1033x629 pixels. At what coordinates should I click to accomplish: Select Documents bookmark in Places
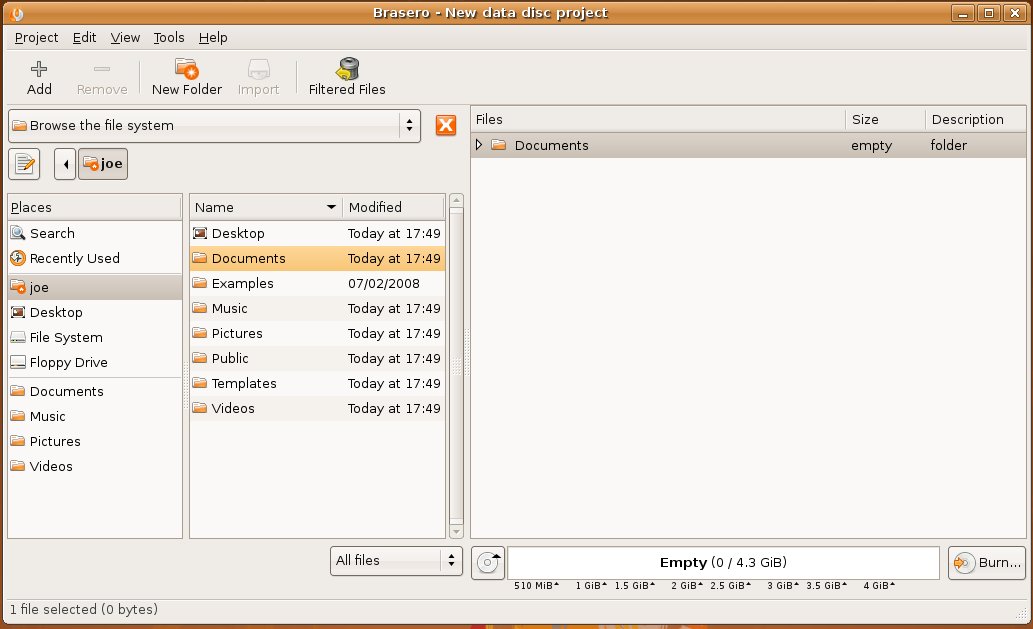click(x=95, y=391)
